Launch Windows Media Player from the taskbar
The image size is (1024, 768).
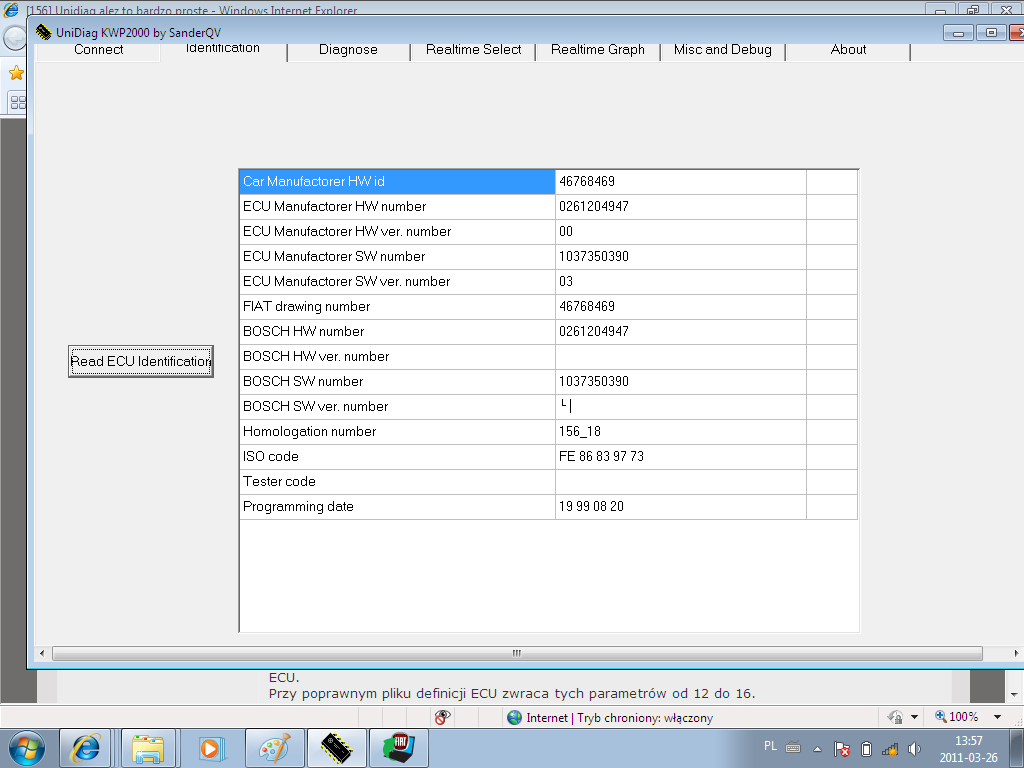coord(210,748)
